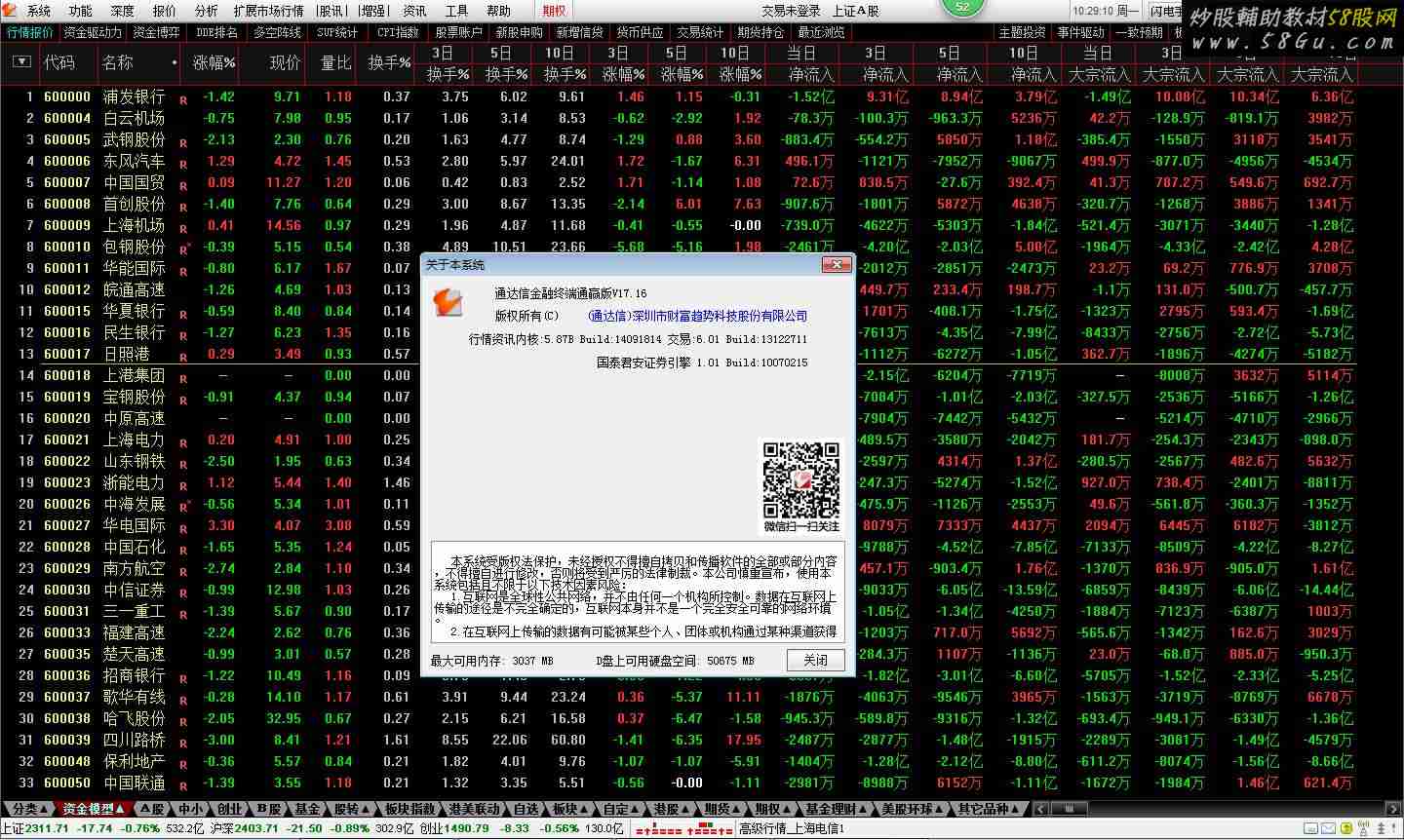Expand the 板块指数 bottom tab
This screenshot has height=840, width=1404.
(409, 809)
